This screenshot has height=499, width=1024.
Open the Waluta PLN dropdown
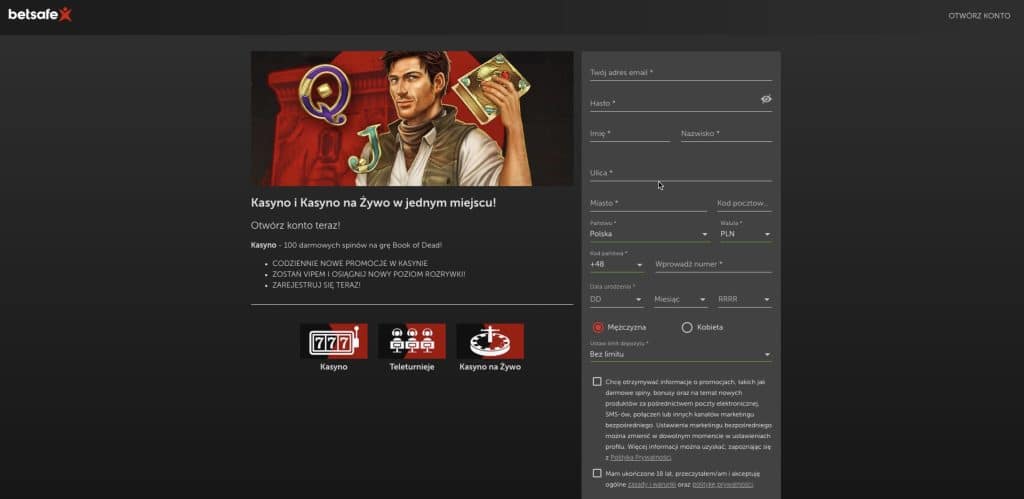[x=746, y=233]
